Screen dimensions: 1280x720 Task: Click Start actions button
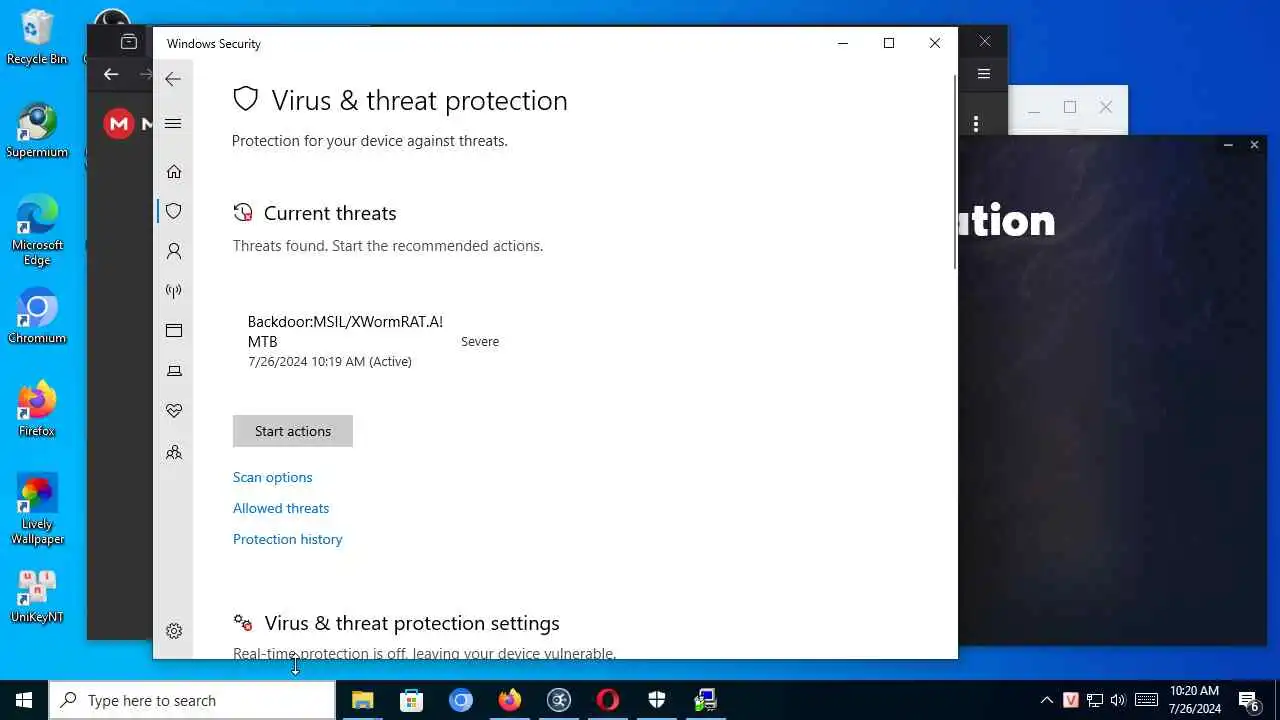(293, 431)
